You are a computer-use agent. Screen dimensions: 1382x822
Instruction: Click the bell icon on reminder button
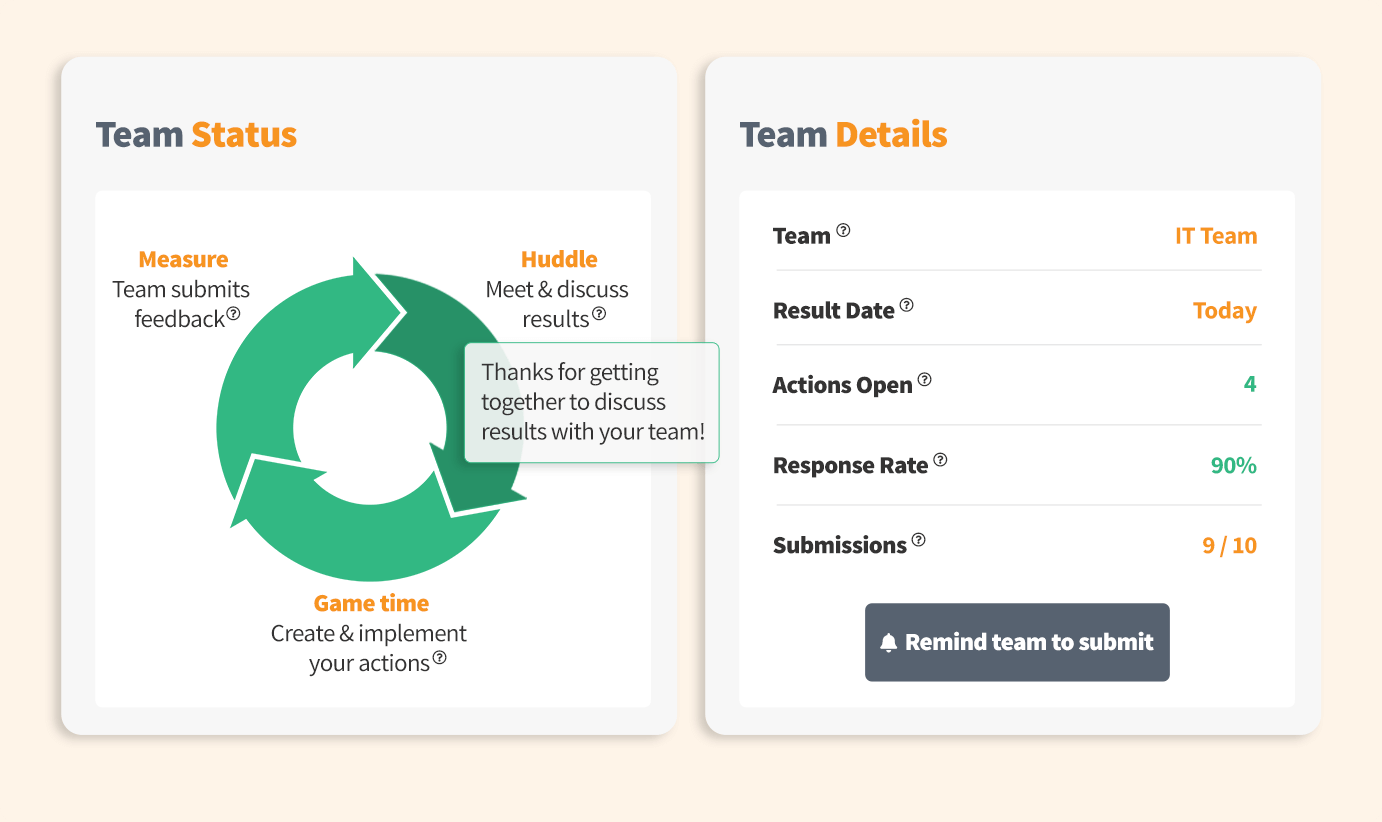click(x=888, y=643)
